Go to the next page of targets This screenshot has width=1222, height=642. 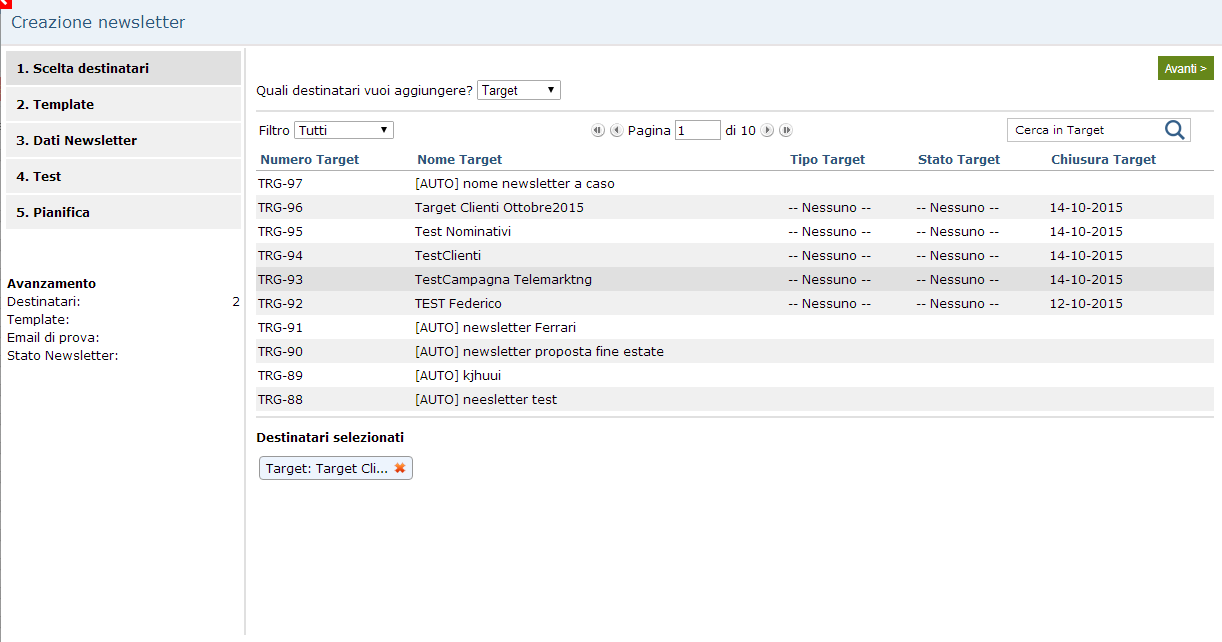pos(767,130)
